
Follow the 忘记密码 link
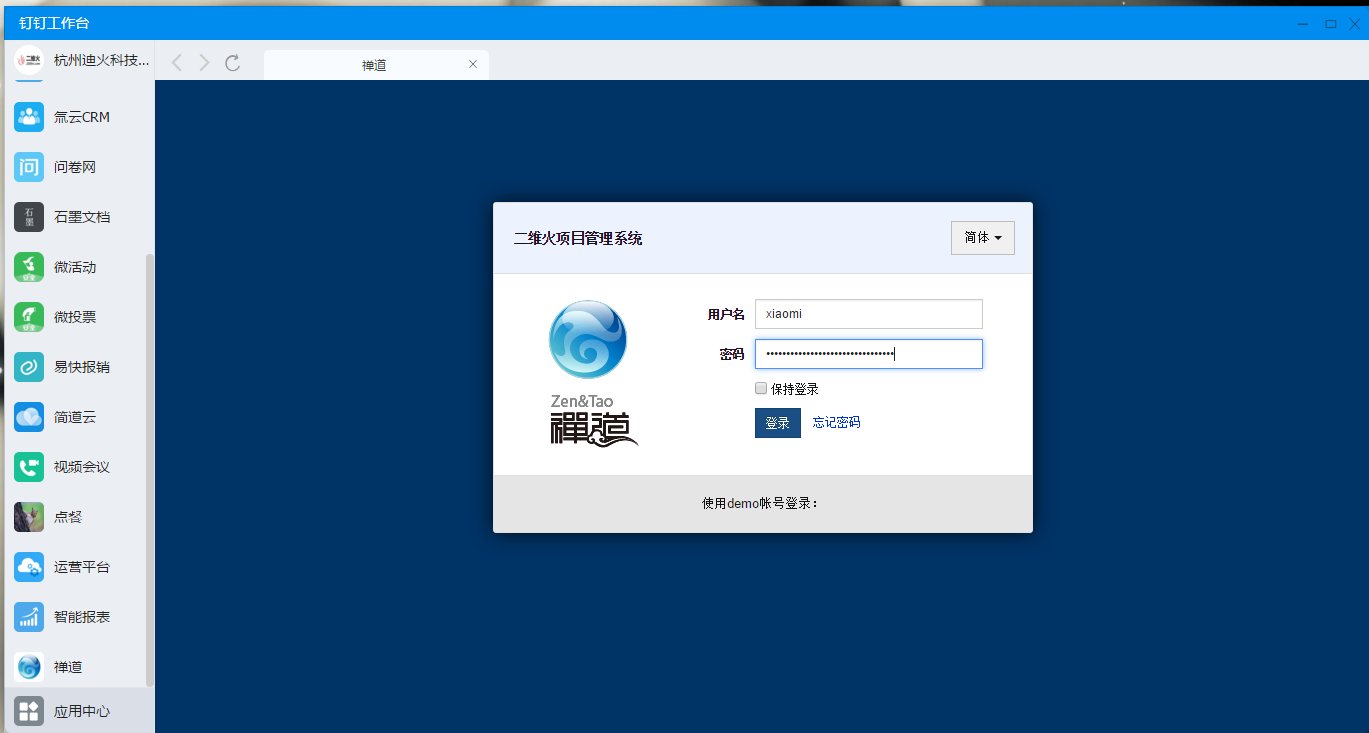(836, 422)
